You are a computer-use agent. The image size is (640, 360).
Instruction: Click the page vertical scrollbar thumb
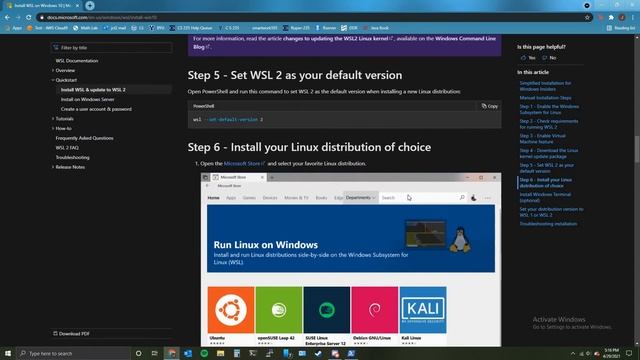point(637,149)
